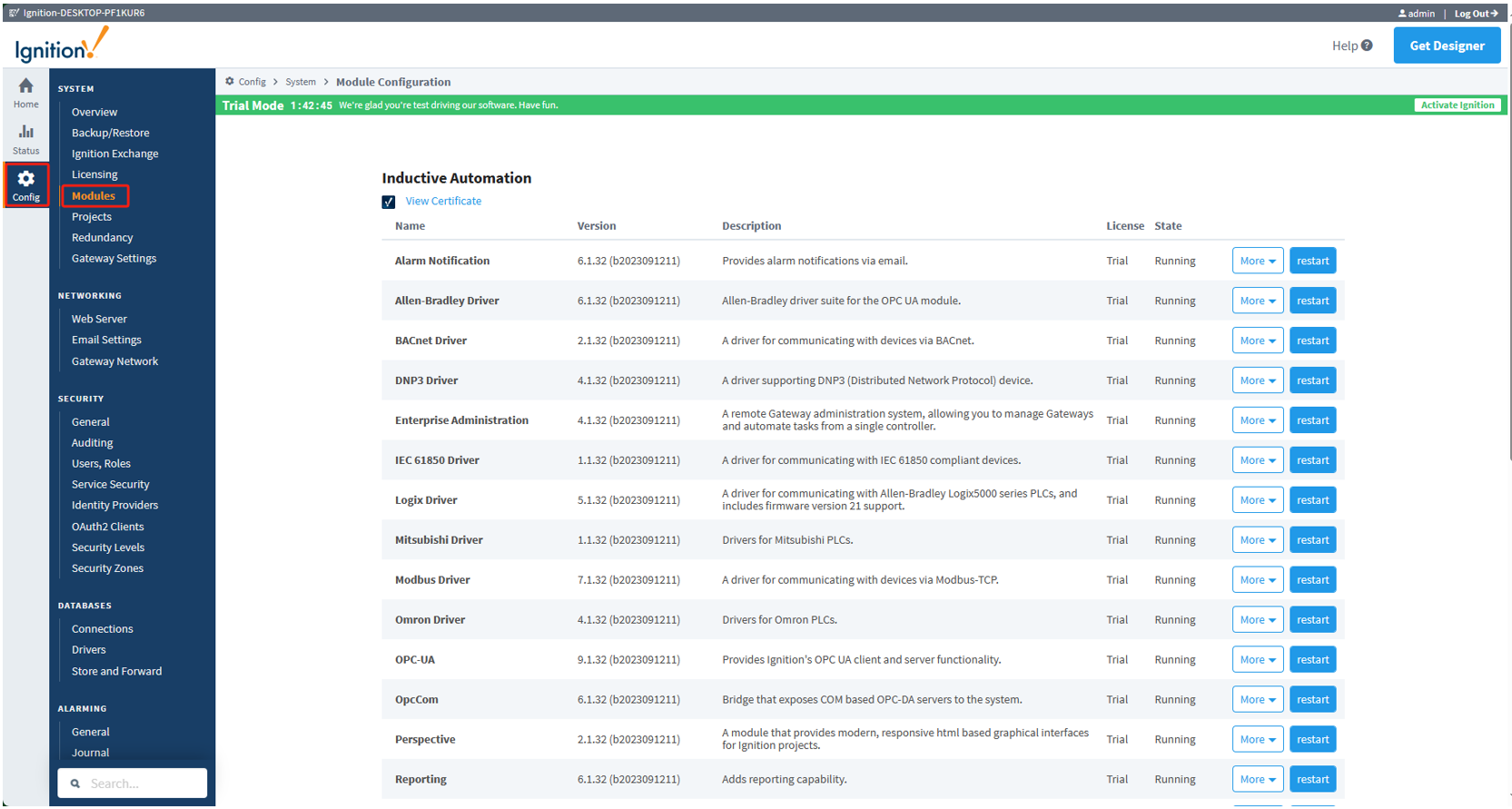Open Redundancy menu item
This screenshot has width=1512, height=809.
point(103,238)
